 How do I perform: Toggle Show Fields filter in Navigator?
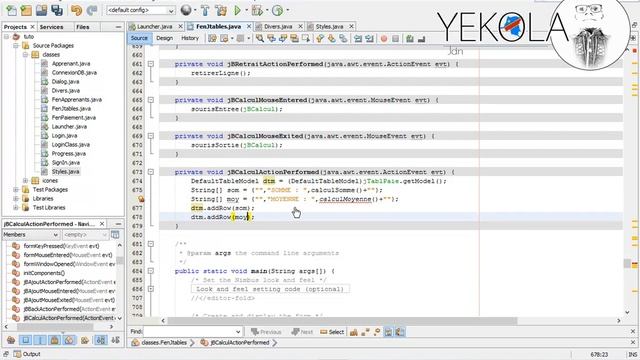26,340
